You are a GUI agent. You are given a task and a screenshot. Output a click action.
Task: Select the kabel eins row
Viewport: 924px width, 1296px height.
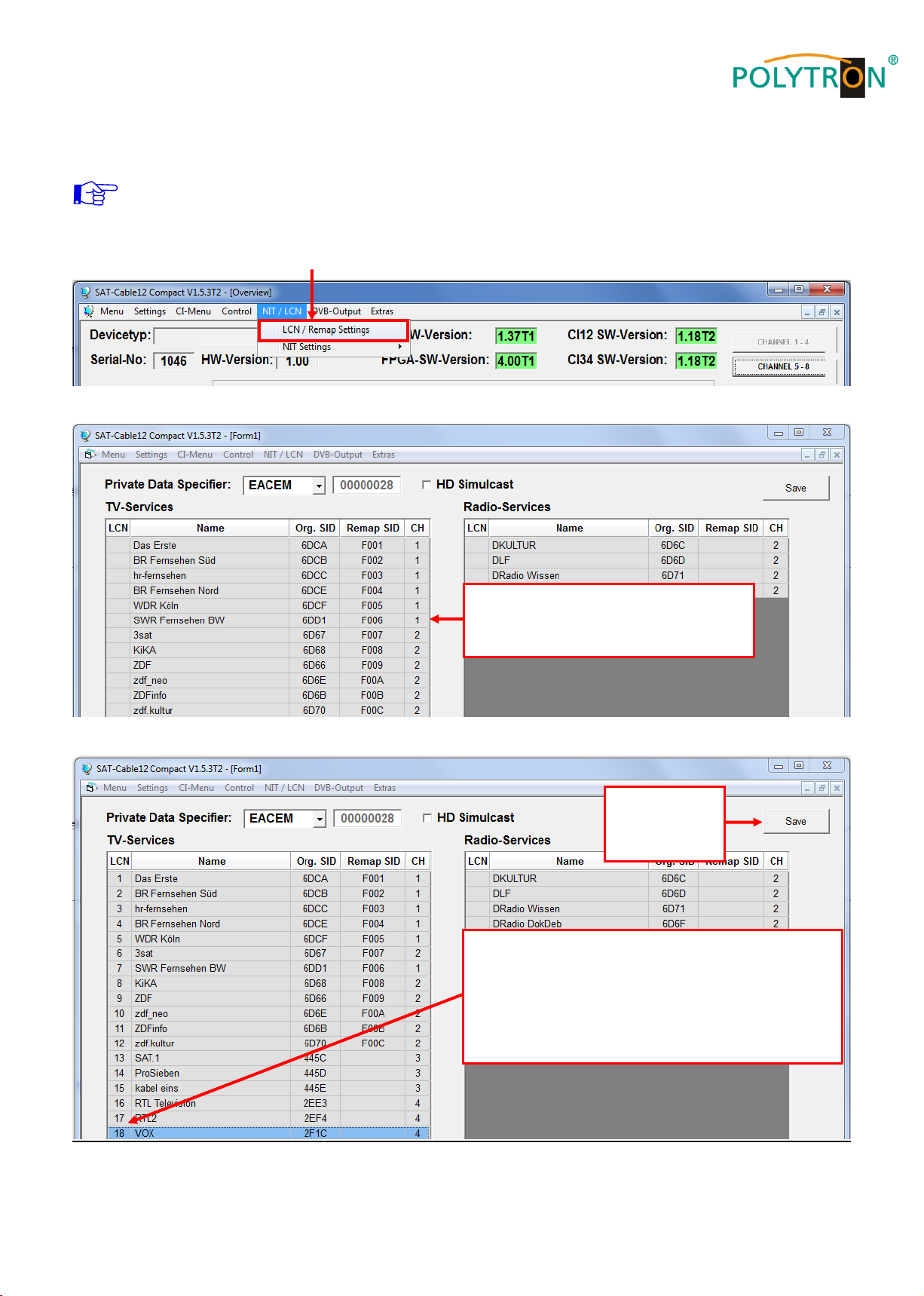(x=268, y=1088)
